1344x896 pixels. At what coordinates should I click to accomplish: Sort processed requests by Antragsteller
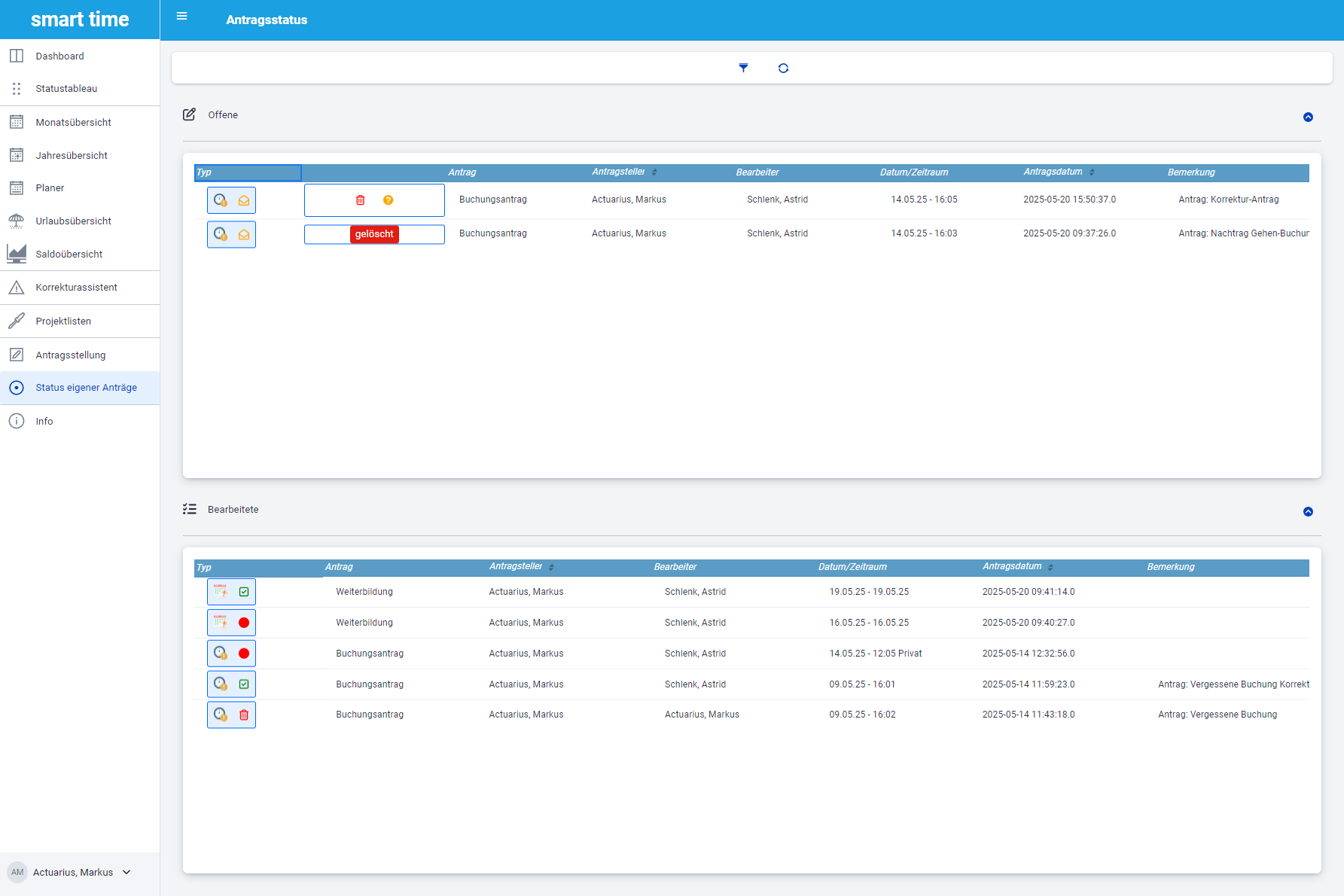pos(551,567)
